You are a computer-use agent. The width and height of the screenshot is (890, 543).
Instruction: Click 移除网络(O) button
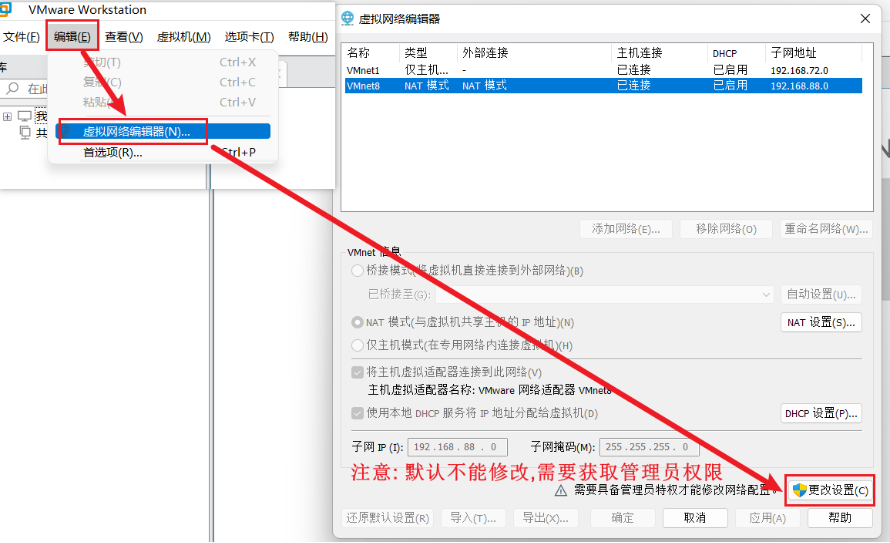[726, 229]
